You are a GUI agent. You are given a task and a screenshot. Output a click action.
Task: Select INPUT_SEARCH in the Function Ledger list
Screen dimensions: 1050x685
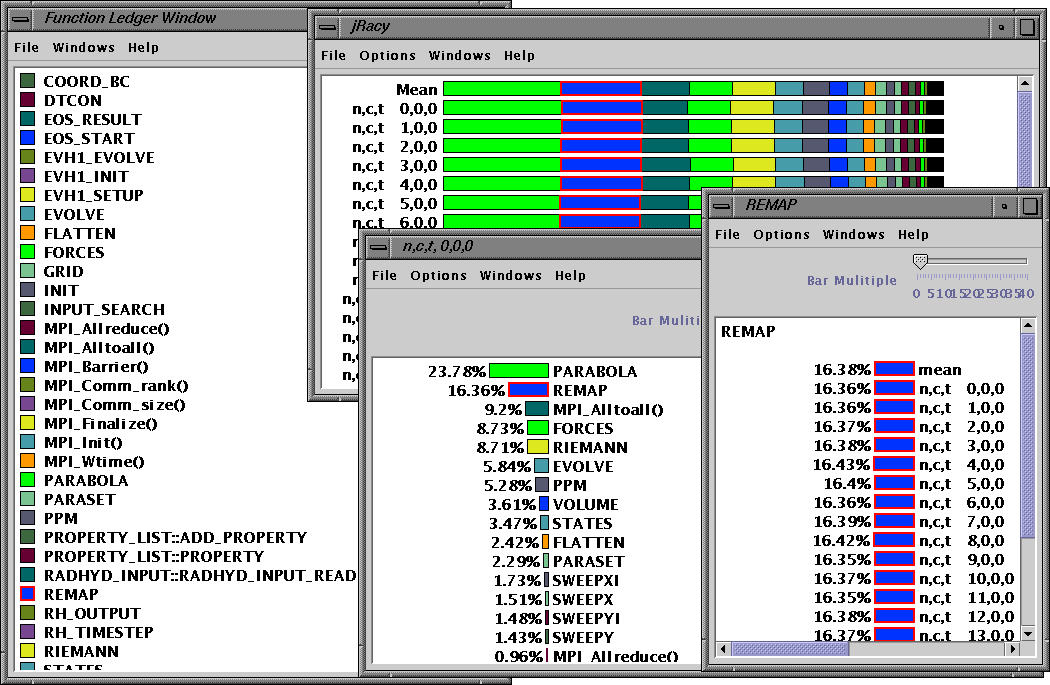104,309
